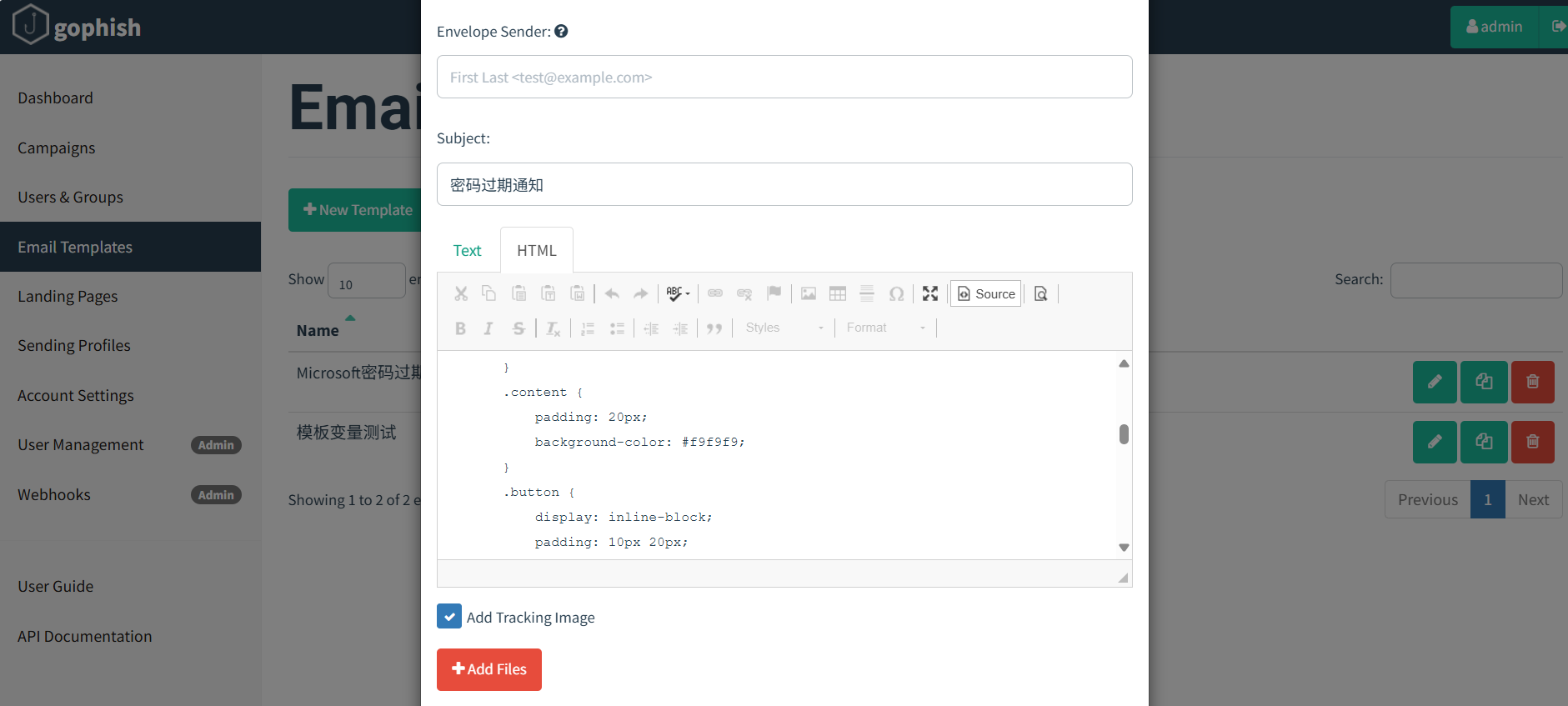1568x706 pixels.
Task: Toggle the Source view button
Action: click(x=985, y=293)
